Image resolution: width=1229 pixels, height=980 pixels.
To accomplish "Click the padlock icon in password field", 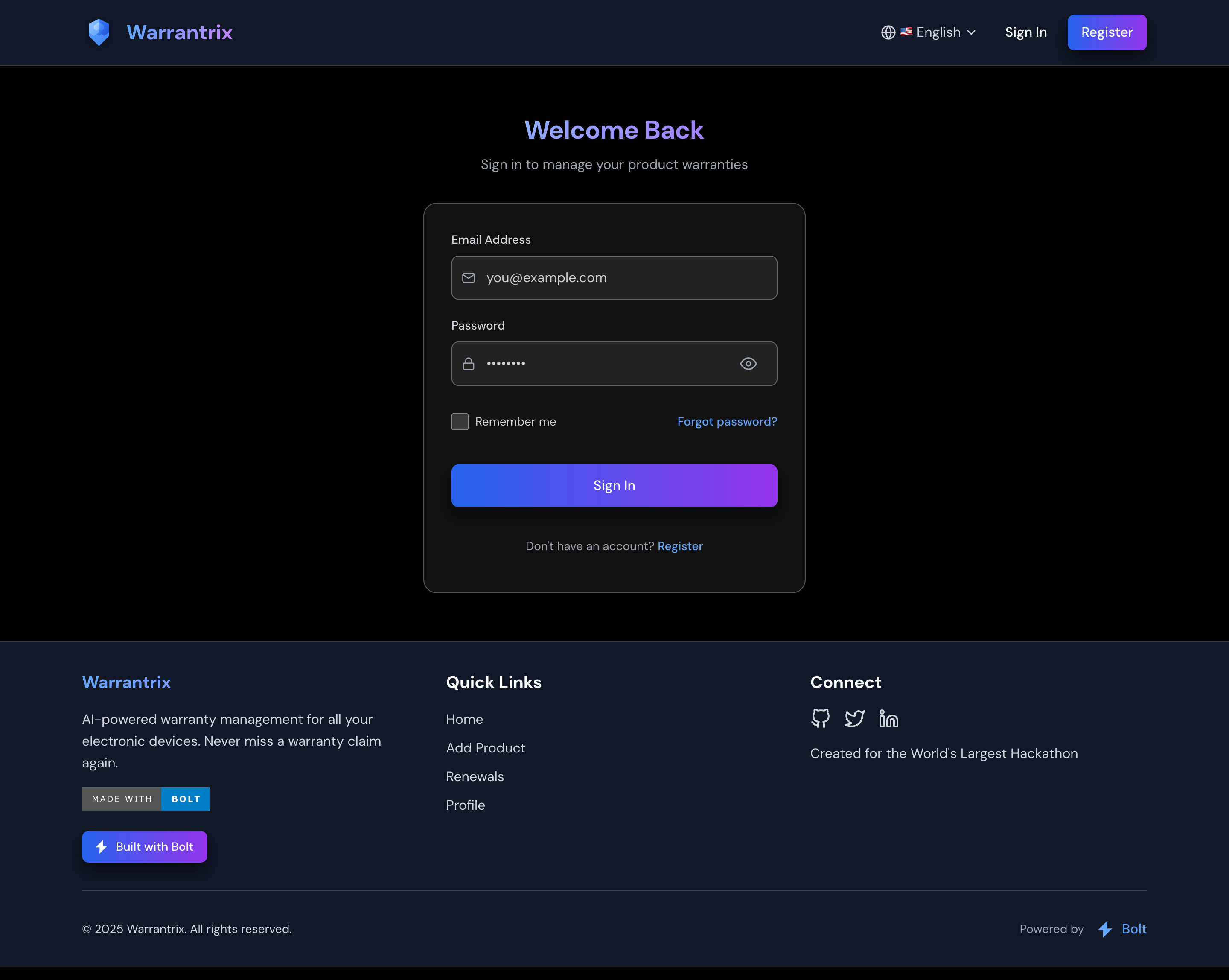I will click(x=468, y=364).
